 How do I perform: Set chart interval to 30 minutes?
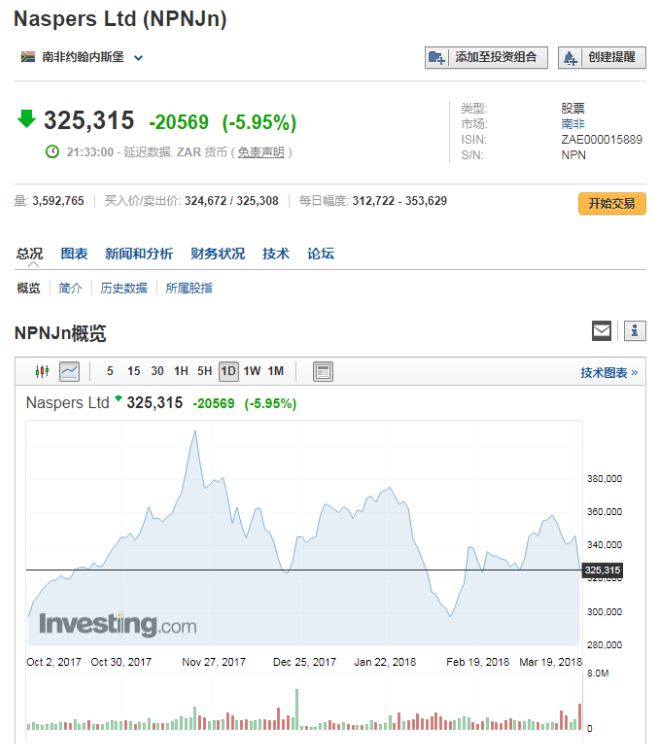click(157, 371)
